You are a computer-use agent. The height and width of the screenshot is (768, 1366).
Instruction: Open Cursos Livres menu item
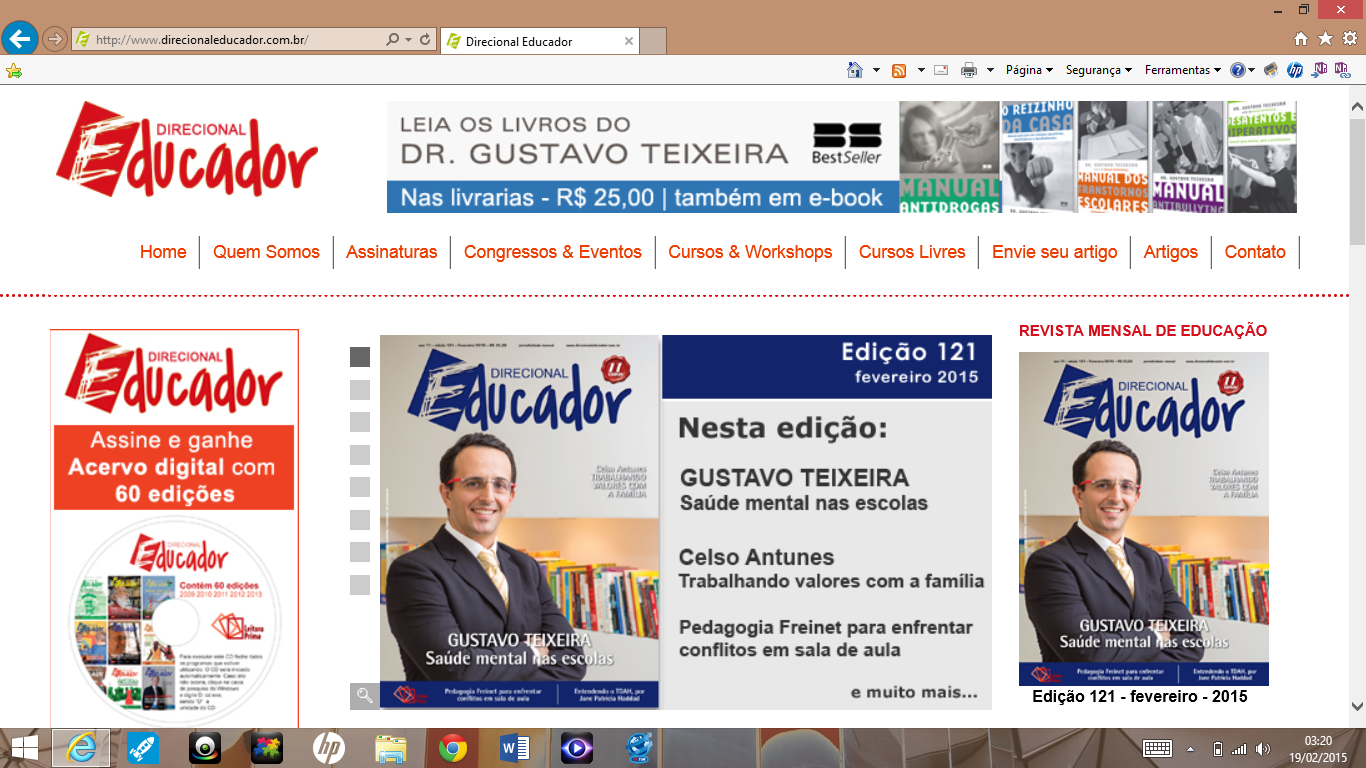[x=912, y=252]
